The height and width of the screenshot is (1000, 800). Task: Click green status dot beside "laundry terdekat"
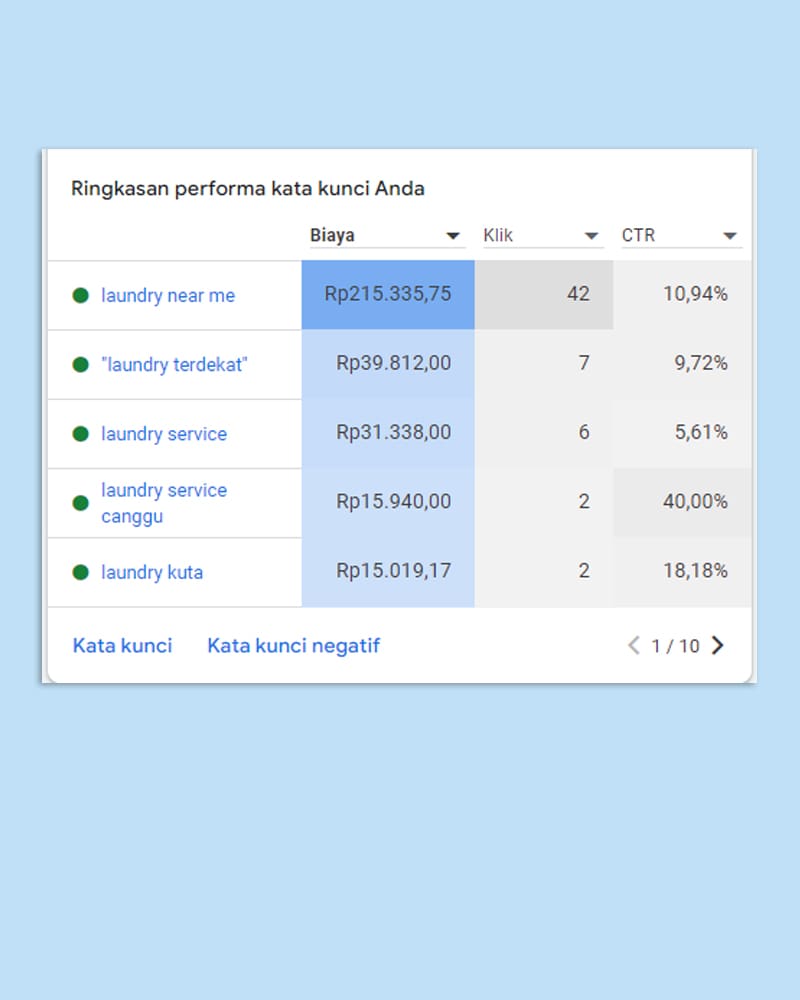coord(81,364)
